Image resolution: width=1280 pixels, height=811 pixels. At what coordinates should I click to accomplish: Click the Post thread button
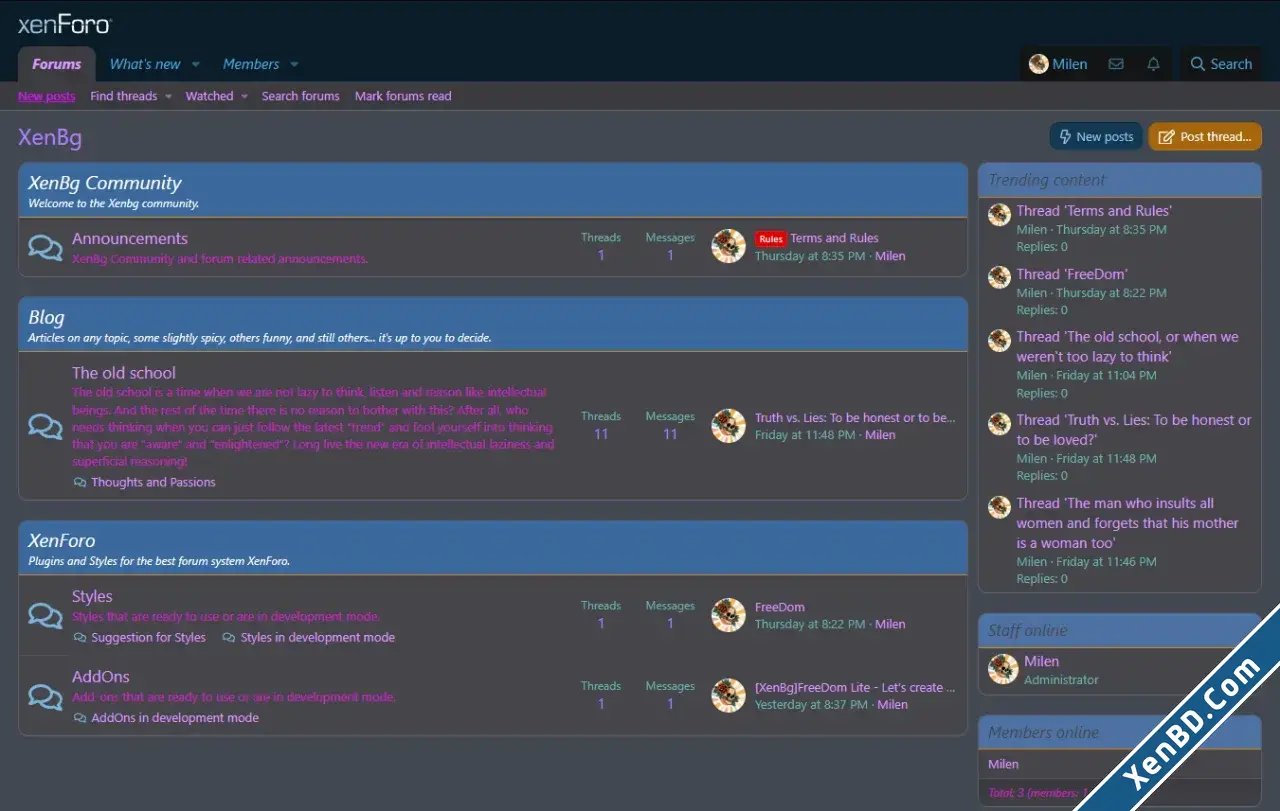pyautogui.click(x=1205, y=137)
